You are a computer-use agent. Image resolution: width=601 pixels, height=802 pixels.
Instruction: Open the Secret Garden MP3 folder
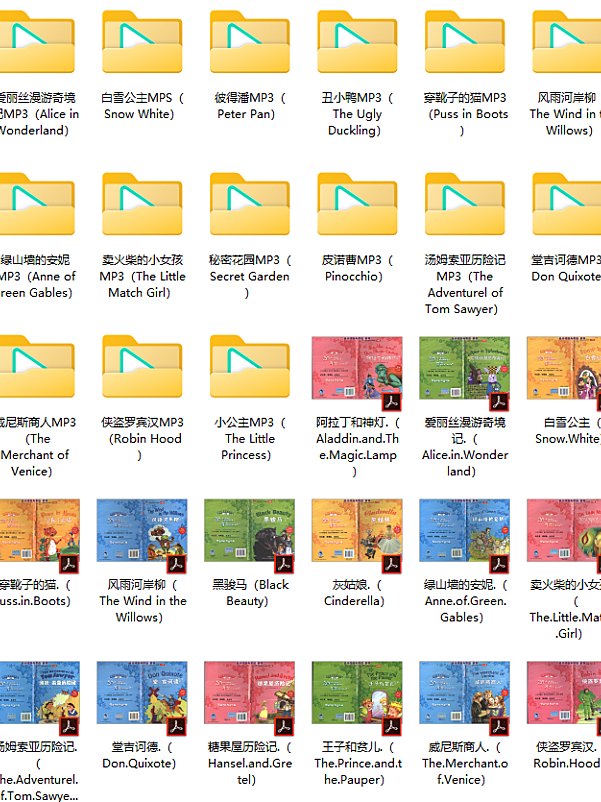coord(250,206)
